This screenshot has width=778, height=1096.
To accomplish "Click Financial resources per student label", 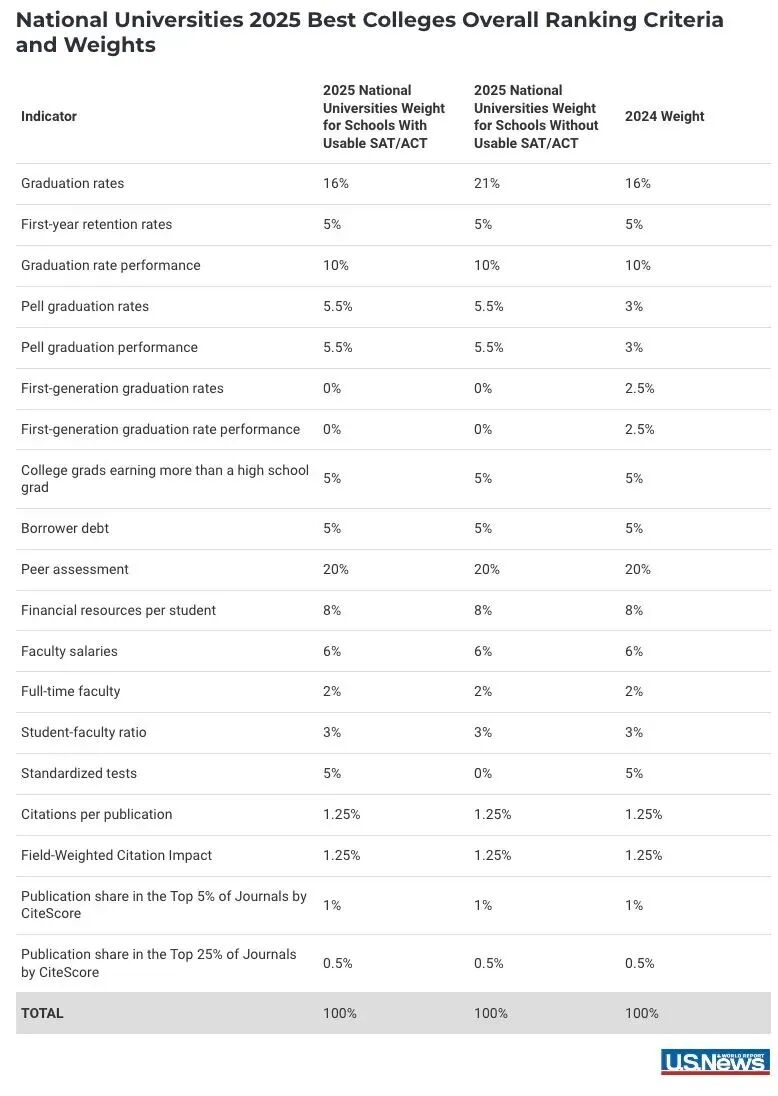I will [118, 610].
